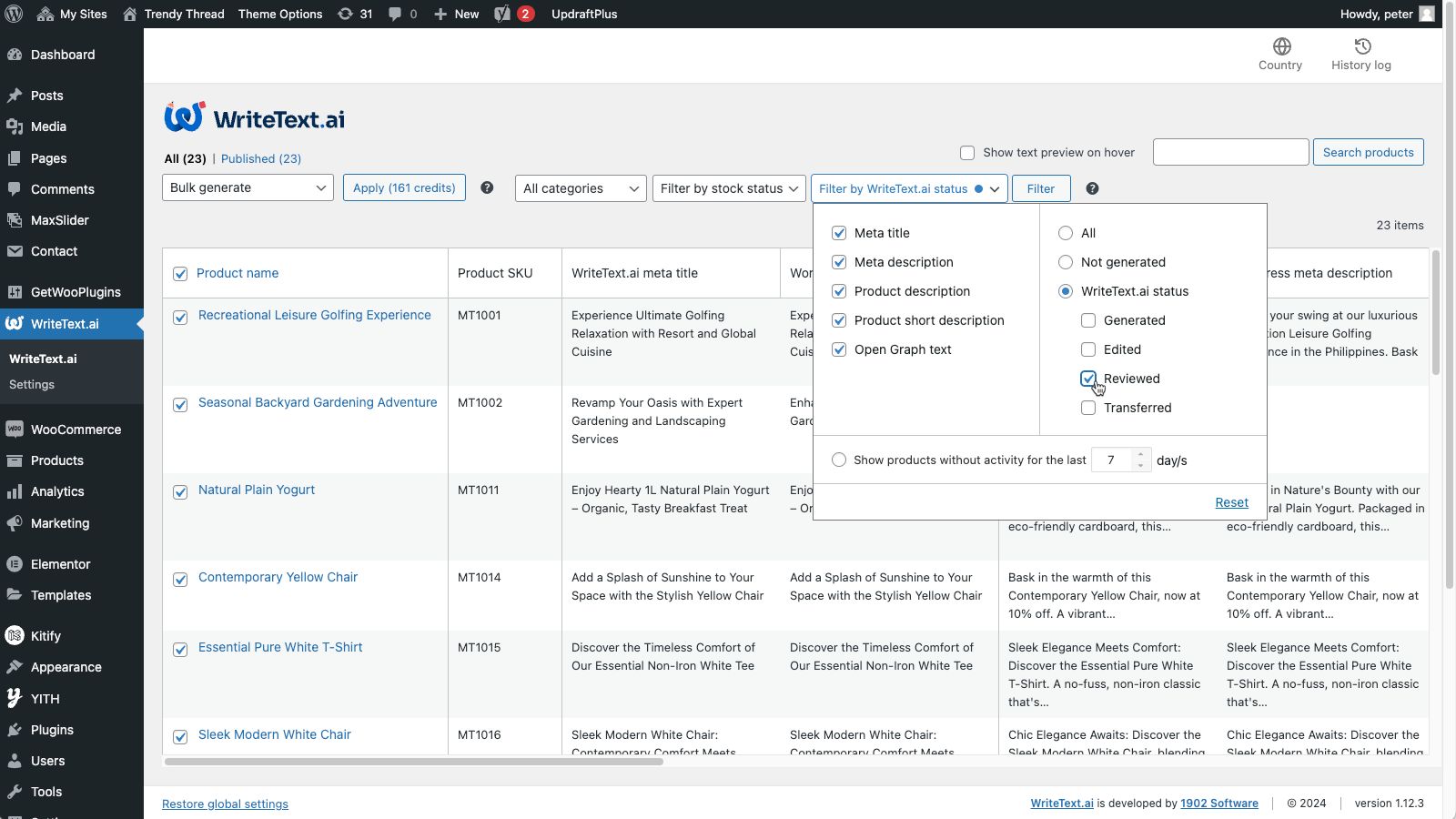This screenshot has width=1456, height=819.
Task: Click the WordPress logo in admin bar
Action: pos(14,14)
